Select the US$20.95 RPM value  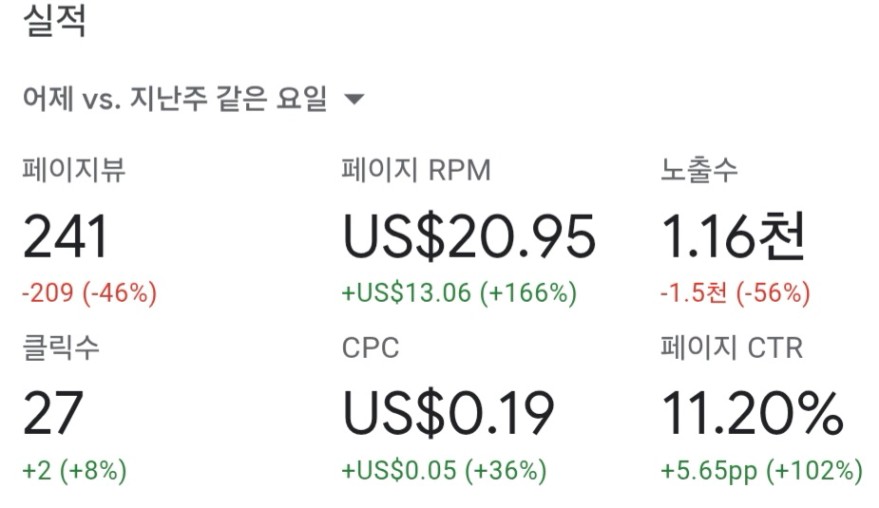469,237
